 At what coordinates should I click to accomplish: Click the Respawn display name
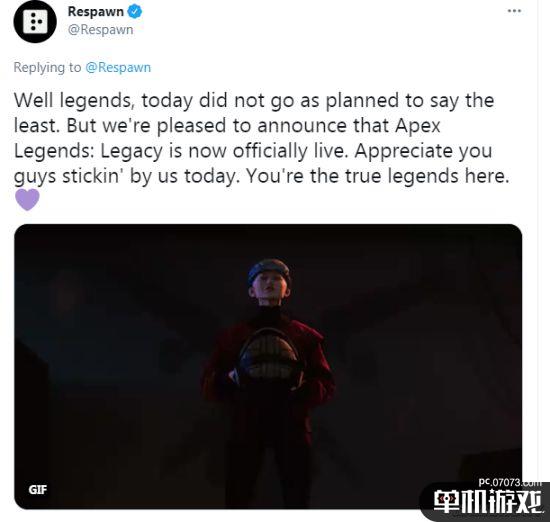click(95, 11)
